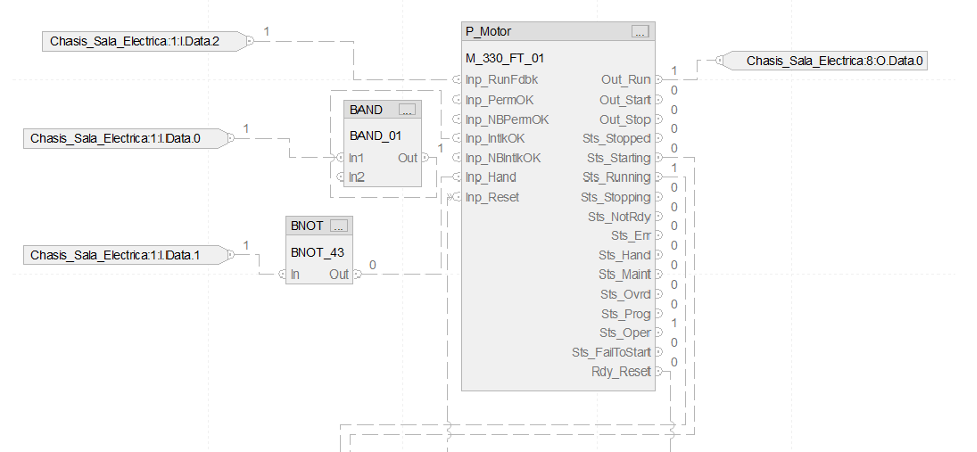
Task: Open P_Motor block properties ellipsis button
Action: point(640,32)
